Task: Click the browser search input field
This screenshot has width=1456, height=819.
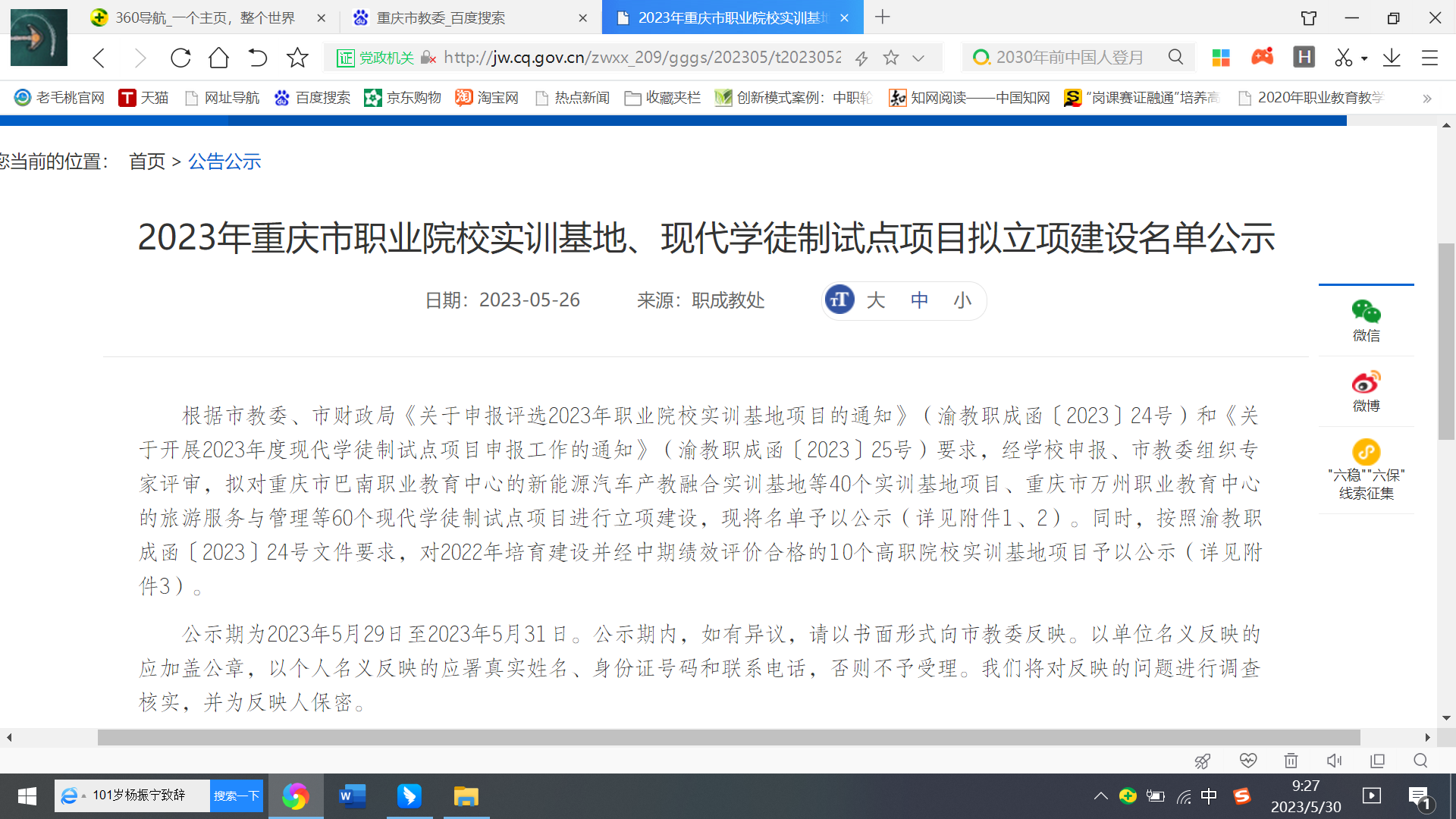Action: point(1069,58)
